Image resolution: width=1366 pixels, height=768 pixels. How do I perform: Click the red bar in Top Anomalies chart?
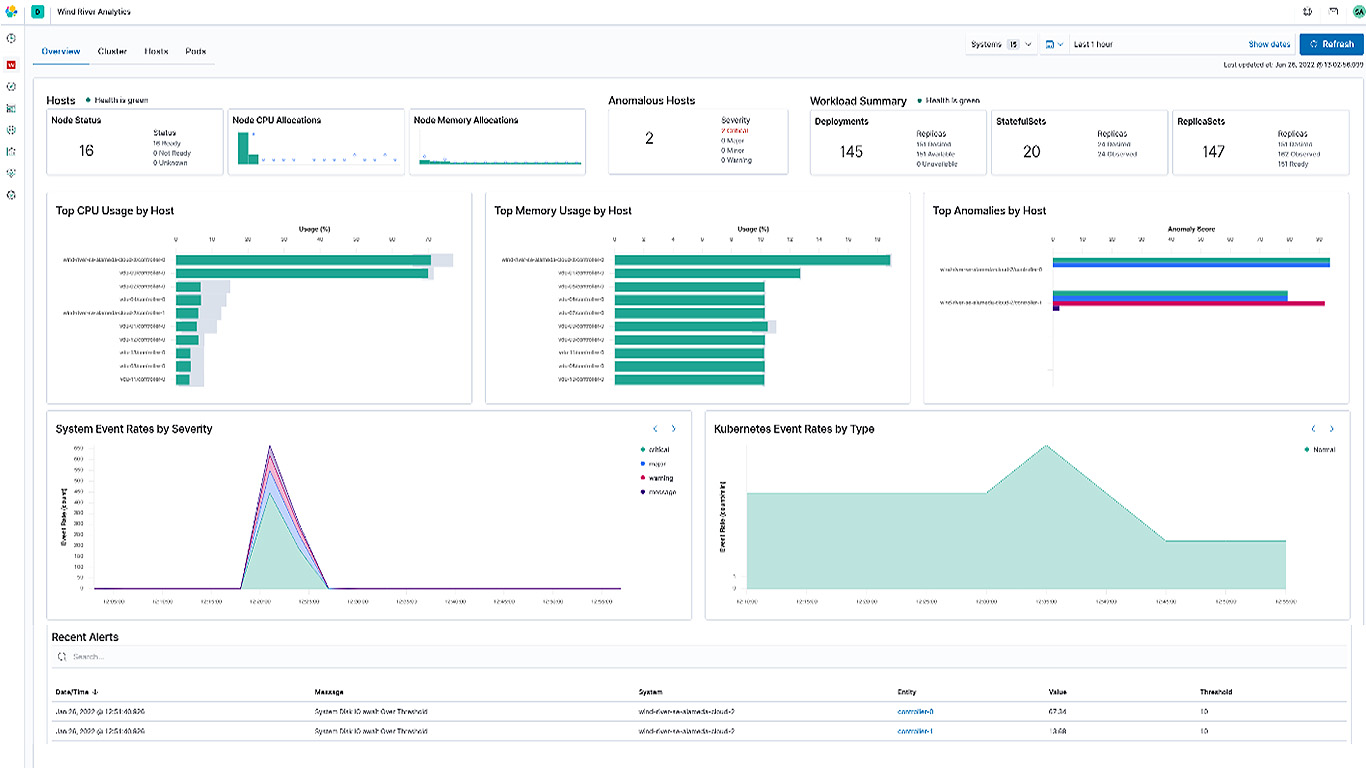(1189, 303)
